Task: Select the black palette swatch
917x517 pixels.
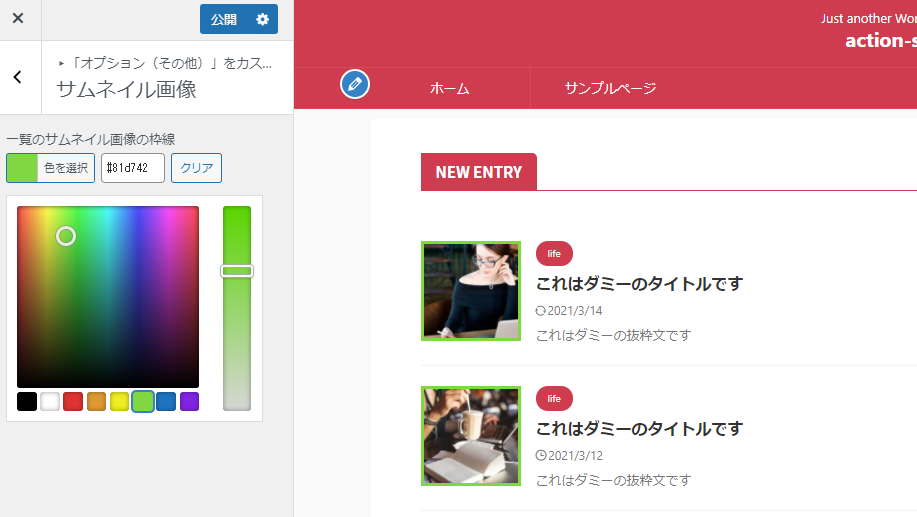Action: pyautogui.click(x=27, y=402)
